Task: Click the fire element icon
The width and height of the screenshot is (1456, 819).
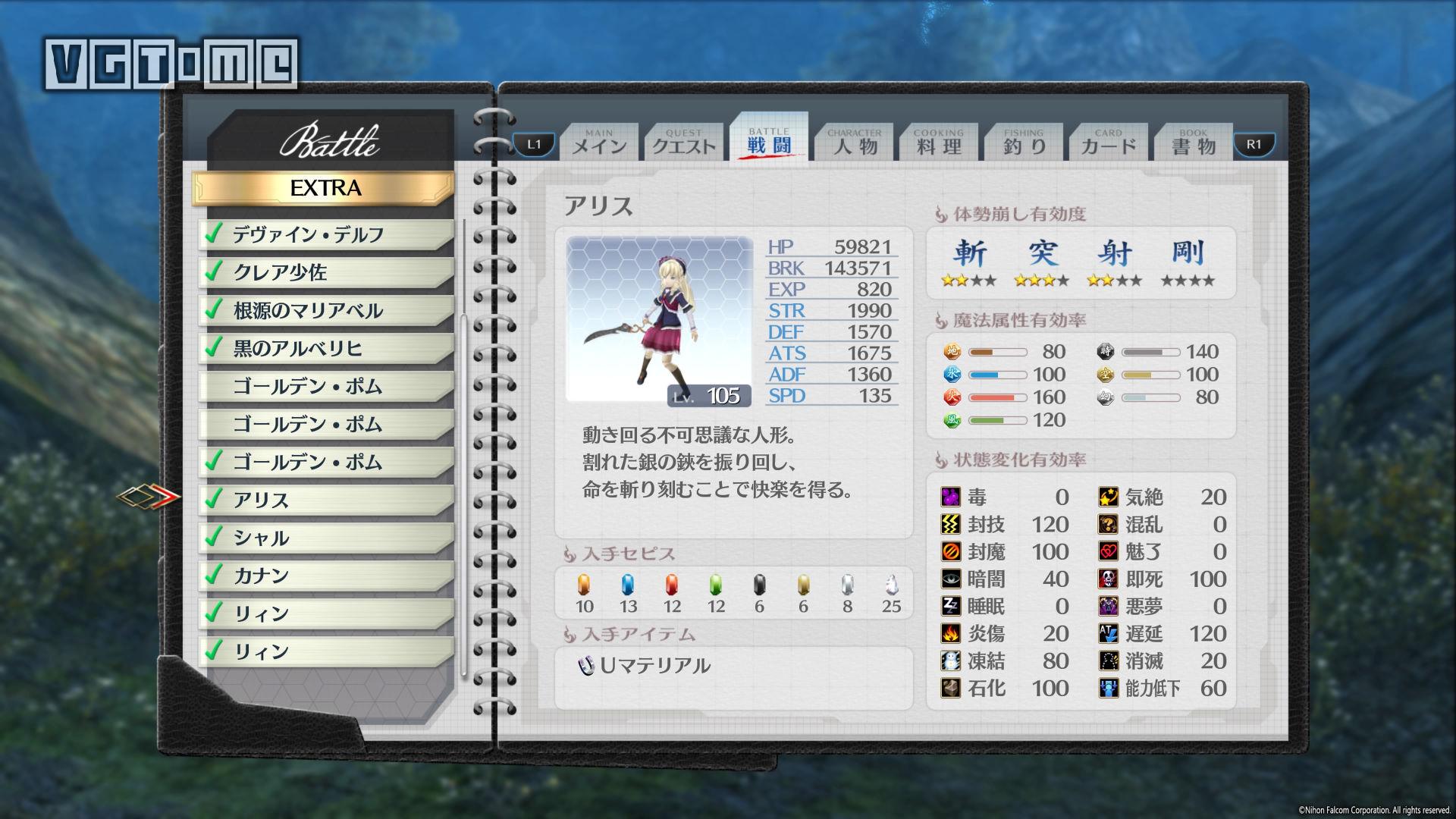Action: pos(952,397)
